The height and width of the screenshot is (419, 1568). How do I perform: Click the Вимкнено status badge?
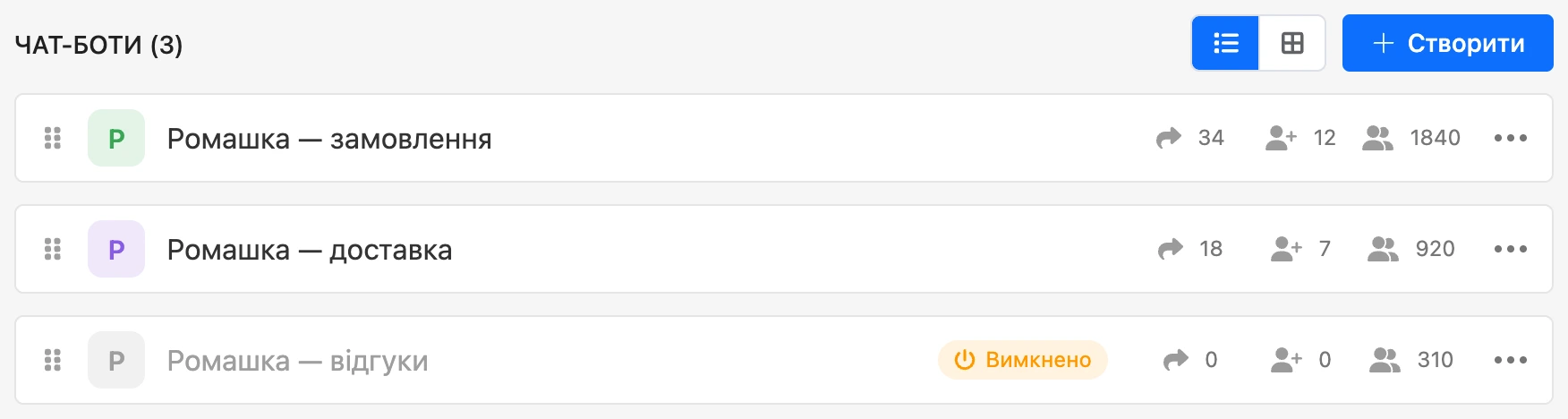(1022, 360)
